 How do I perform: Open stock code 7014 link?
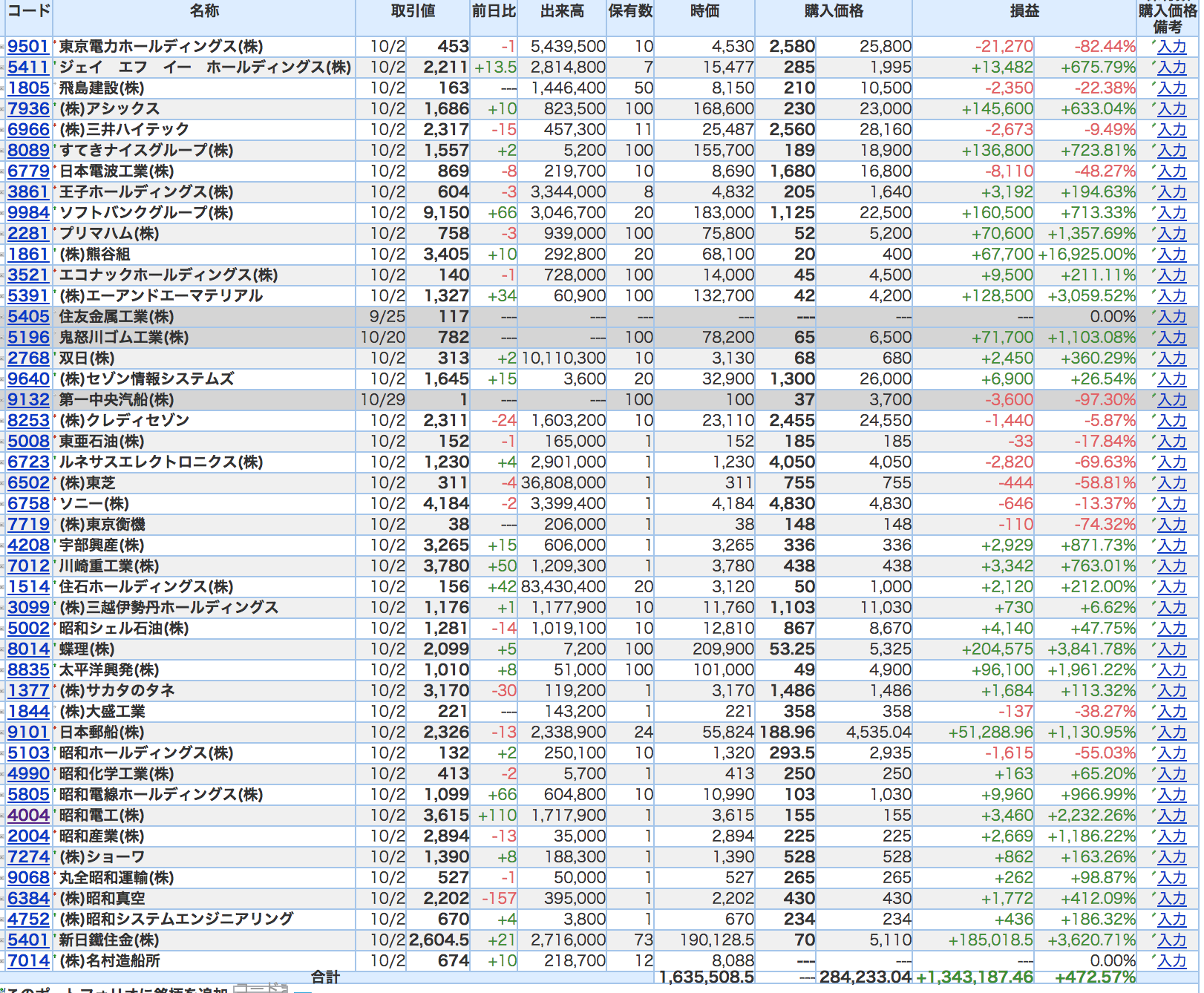pos(28,960)
